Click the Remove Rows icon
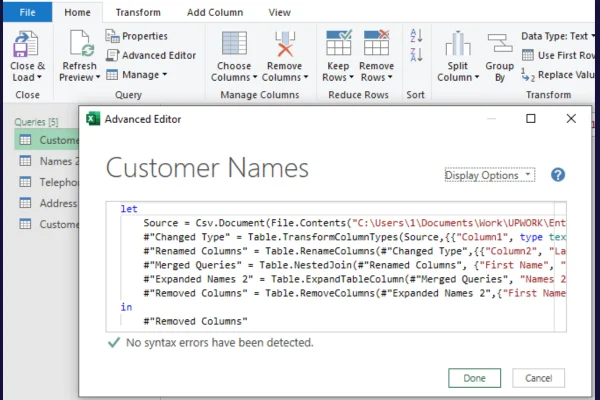Screen dimensions: 600x400 [x=377, y=43]
